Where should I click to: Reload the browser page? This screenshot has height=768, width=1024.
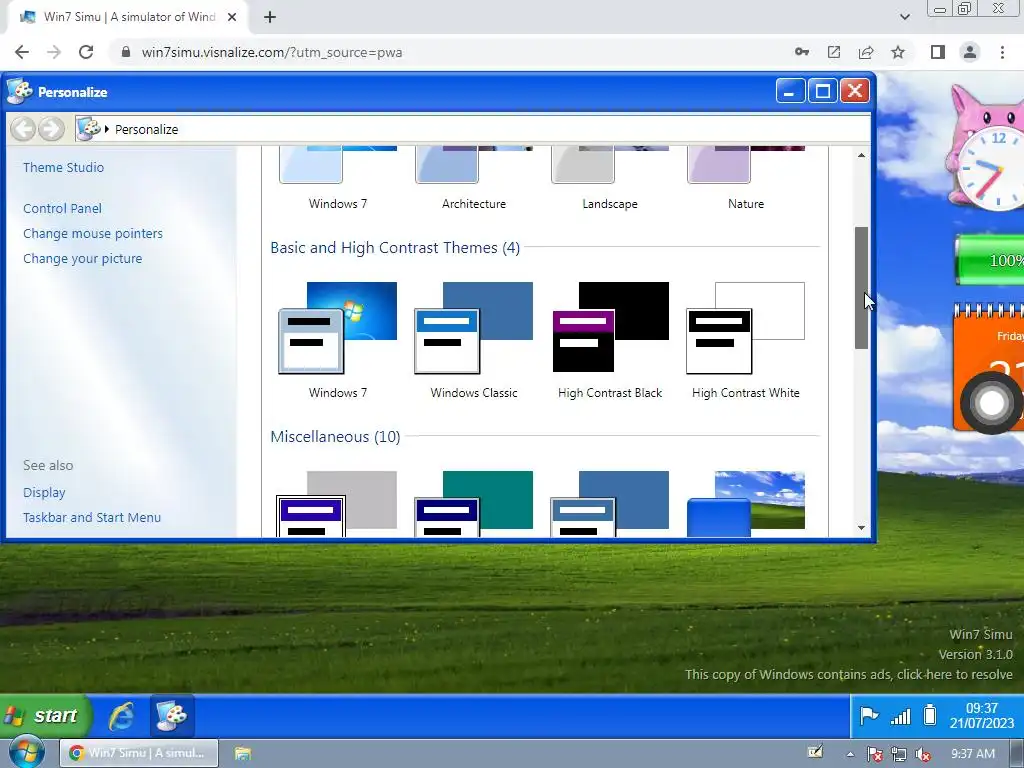coord(86,52)
